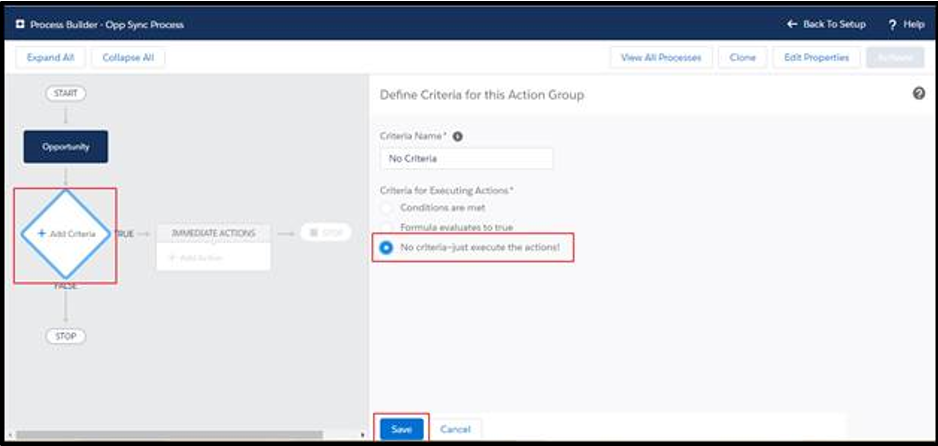Expand All process nodes

pyautogui.click(x=51, y=57)
